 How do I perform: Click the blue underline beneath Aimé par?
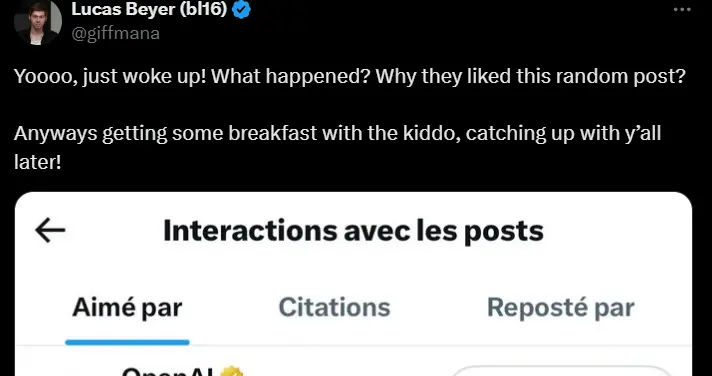[x=127, y=342]
